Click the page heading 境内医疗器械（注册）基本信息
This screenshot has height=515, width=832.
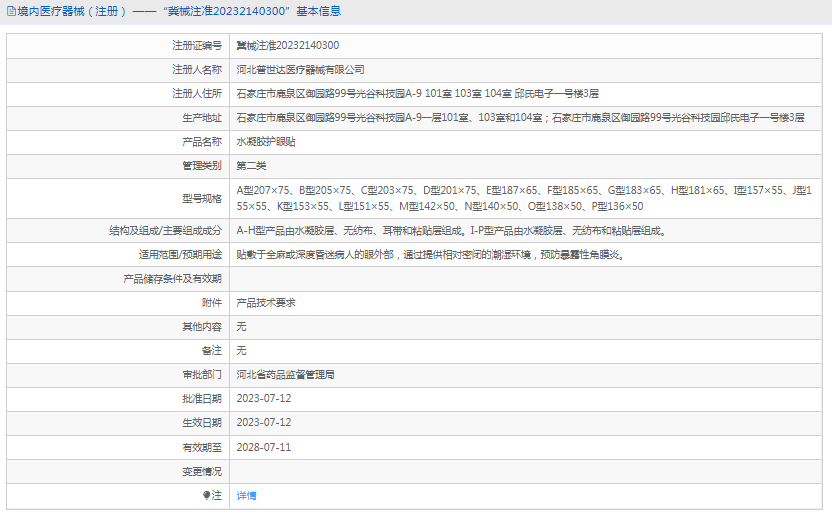coord(178,12)
